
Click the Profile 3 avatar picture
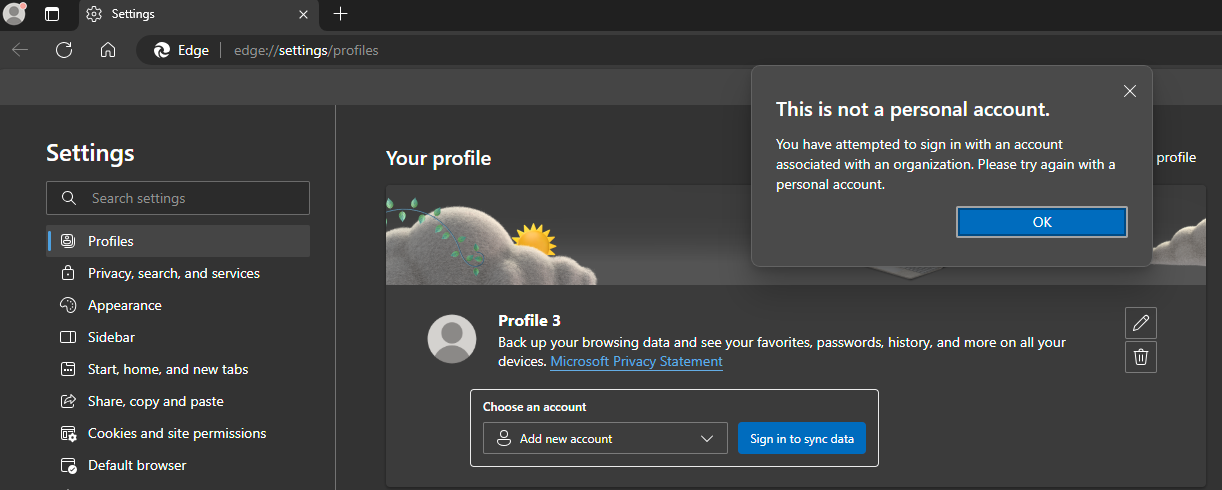click(x=452, y=338)
